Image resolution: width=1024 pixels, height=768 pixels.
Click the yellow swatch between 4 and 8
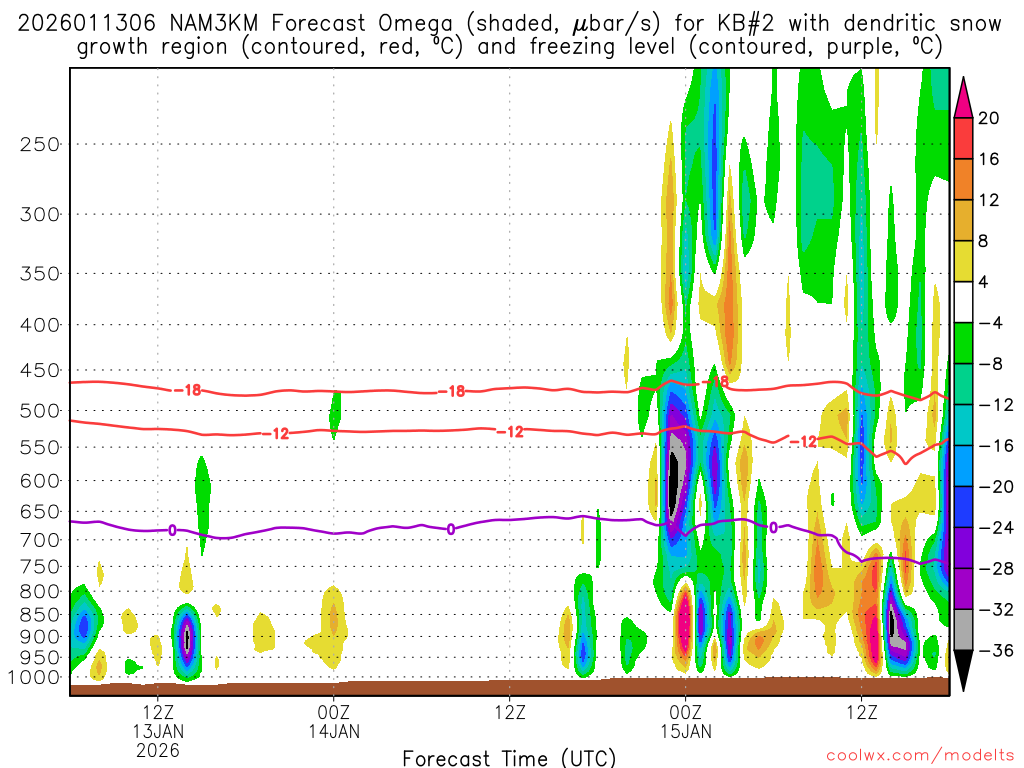point(963,261)
